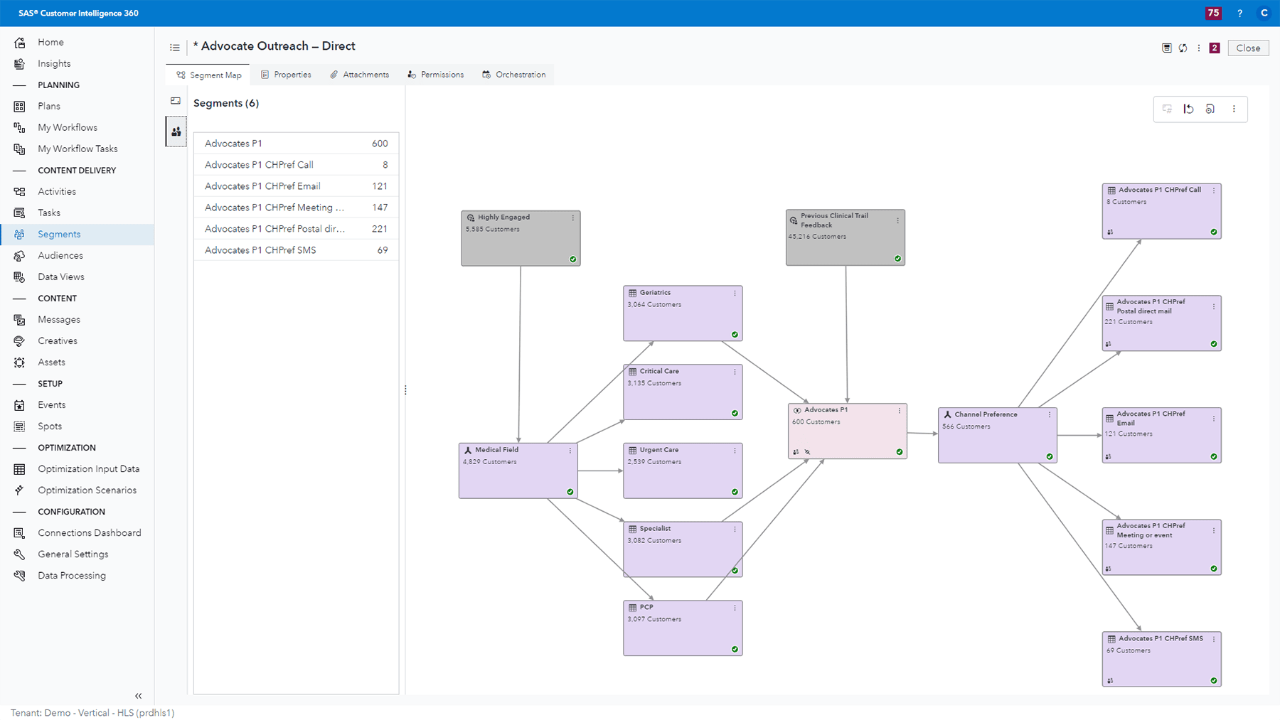The height and width of the screenshot is (720, 1280).
Task: Select Advocates P1 CHPref Email in list
Action: coord(262,186)
